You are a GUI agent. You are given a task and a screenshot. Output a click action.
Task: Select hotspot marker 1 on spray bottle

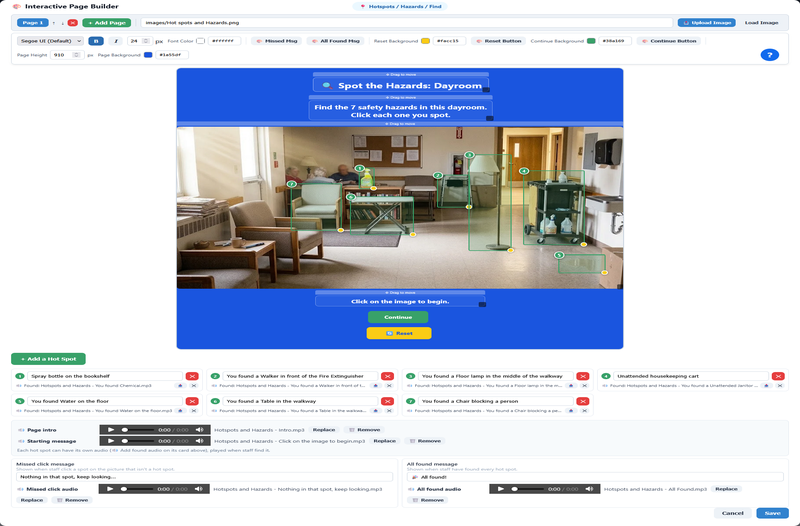click(360, 168)
